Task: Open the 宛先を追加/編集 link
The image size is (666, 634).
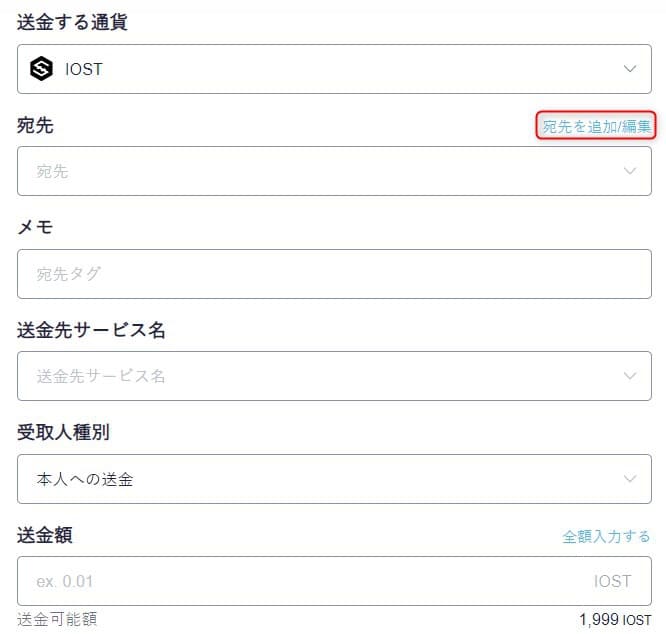Action: coord(596,126)
